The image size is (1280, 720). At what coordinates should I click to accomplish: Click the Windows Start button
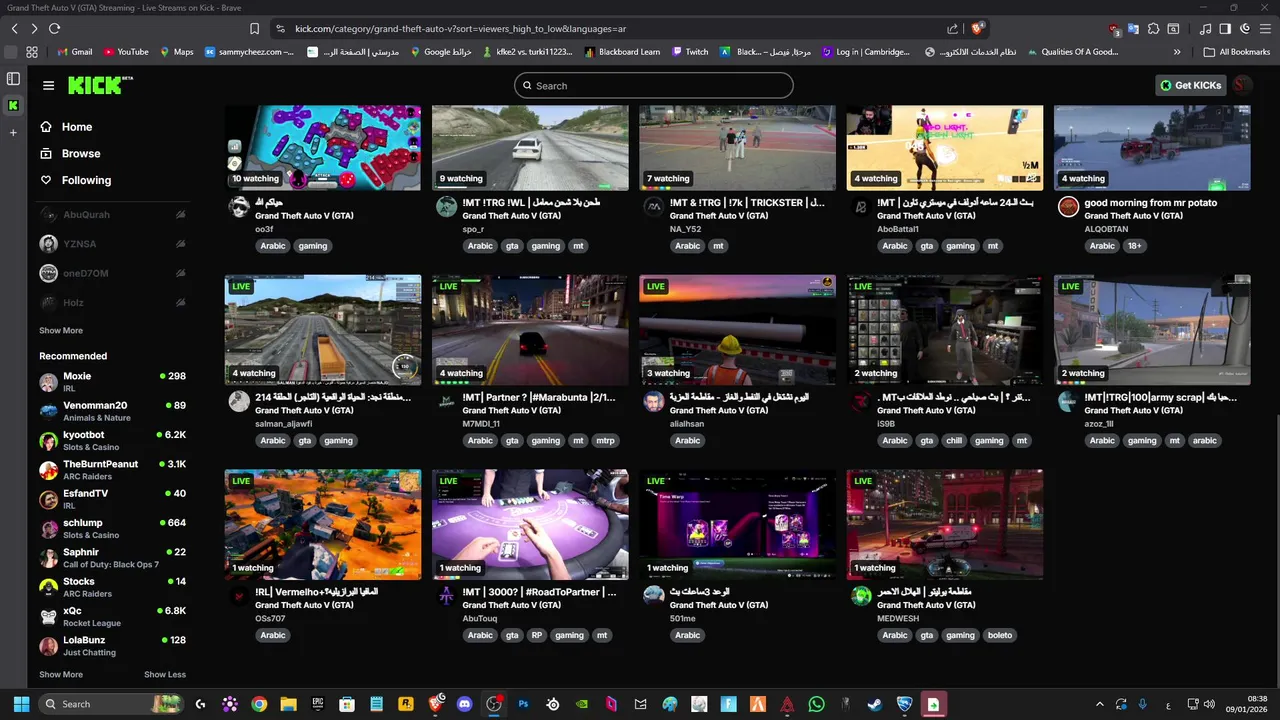tap(20, 704)
